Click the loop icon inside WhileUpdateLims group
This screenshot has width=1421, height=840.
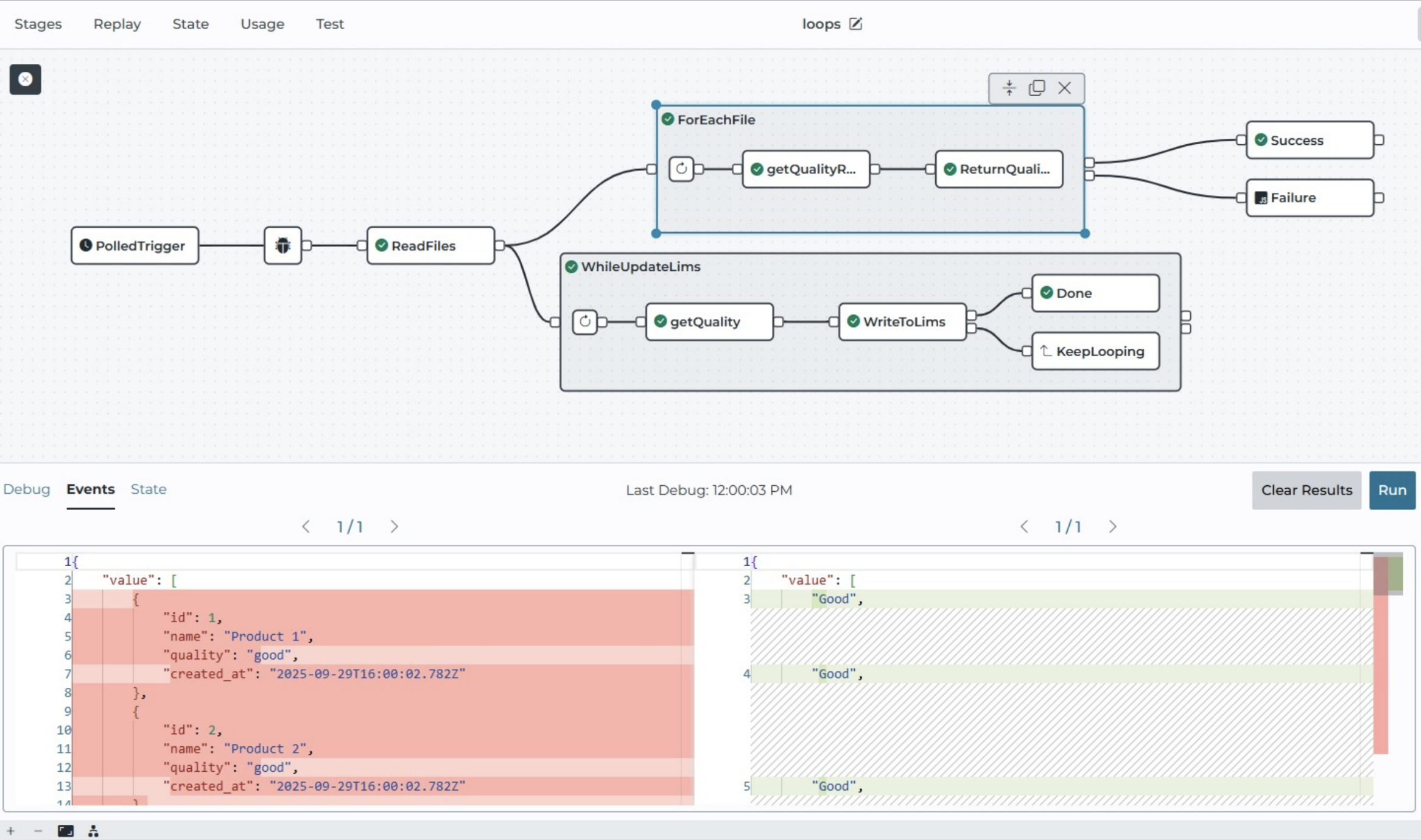click(x=584, y=321)
